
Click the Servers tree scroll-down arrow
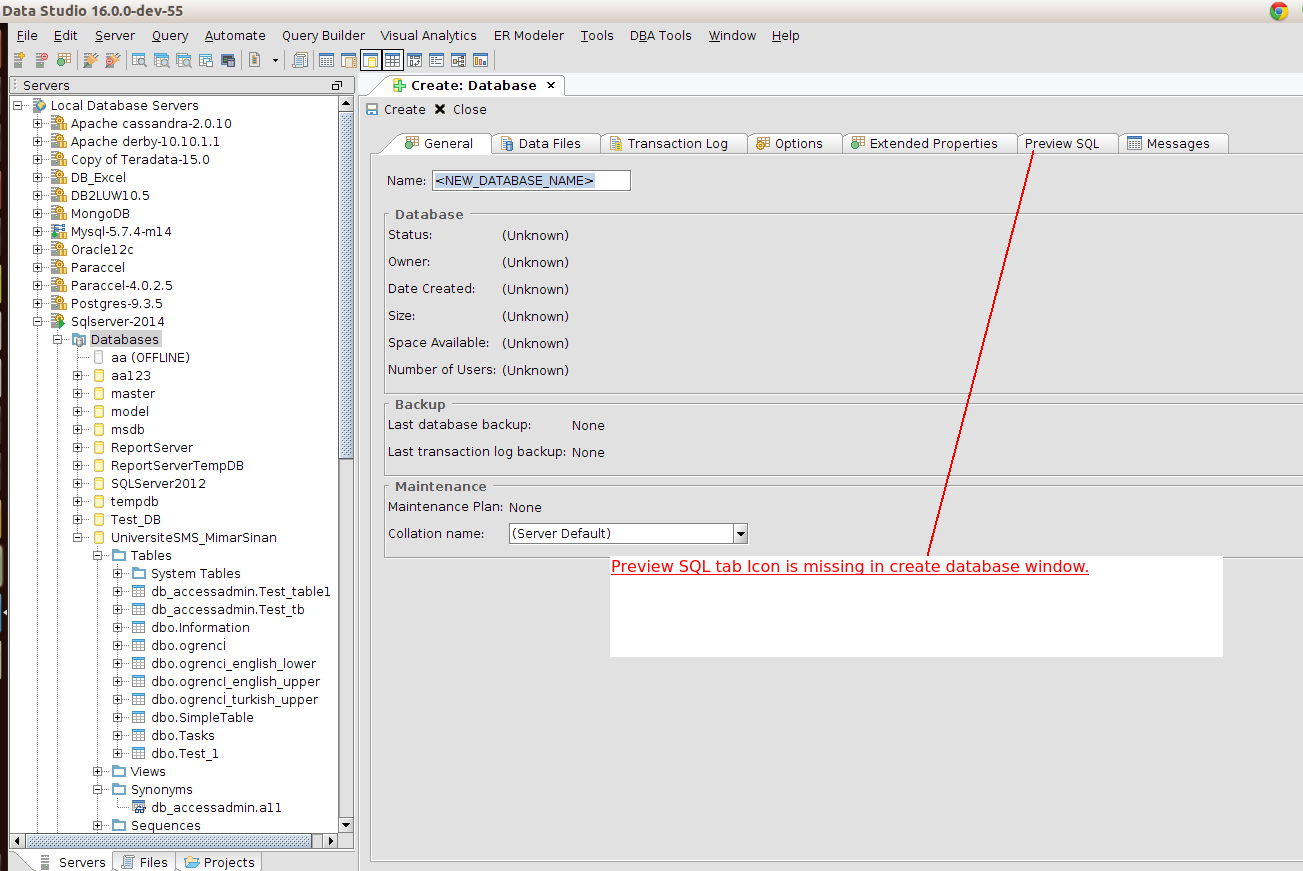tap(346, 825)
